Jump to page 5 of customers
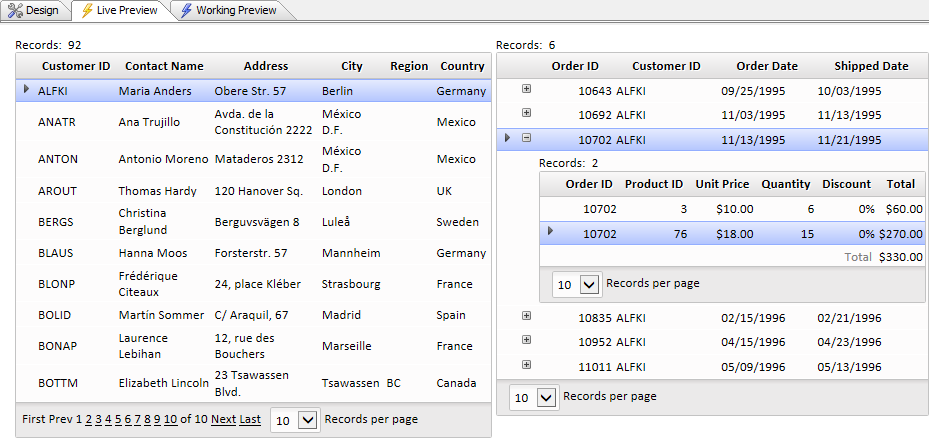This screenshot has width=929, height=438. click(x=118, y=420)
